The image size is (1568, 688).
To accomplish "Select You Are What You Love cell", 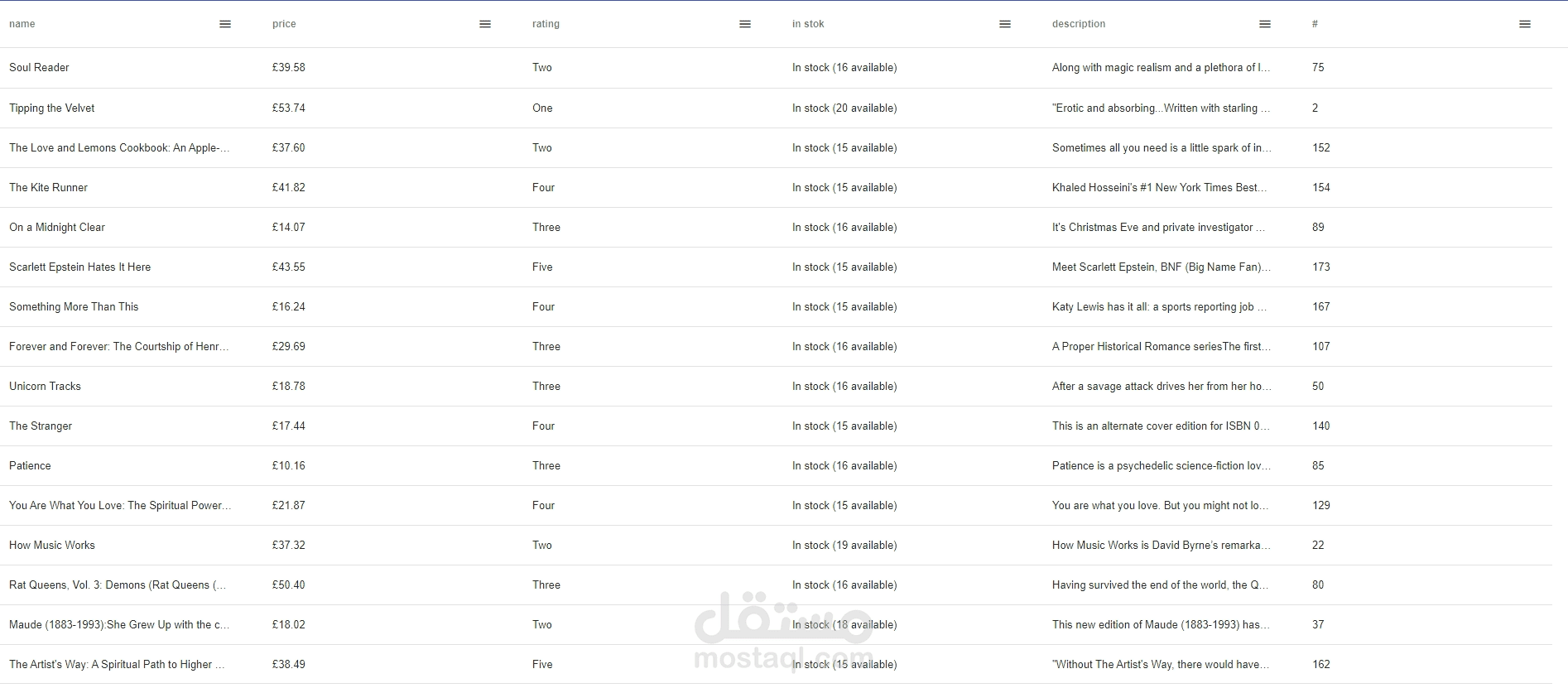I will click(x=120, y=506).
